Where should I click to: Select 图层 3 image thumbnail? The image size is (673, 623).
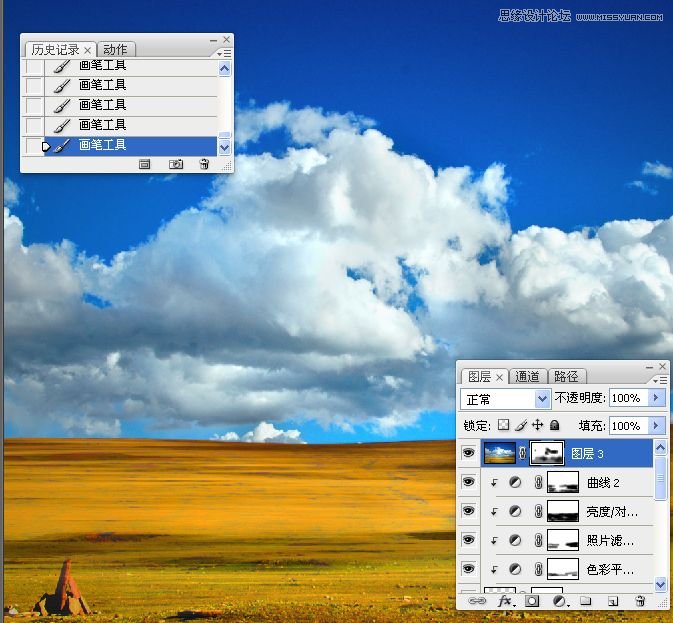pos(500,453)
